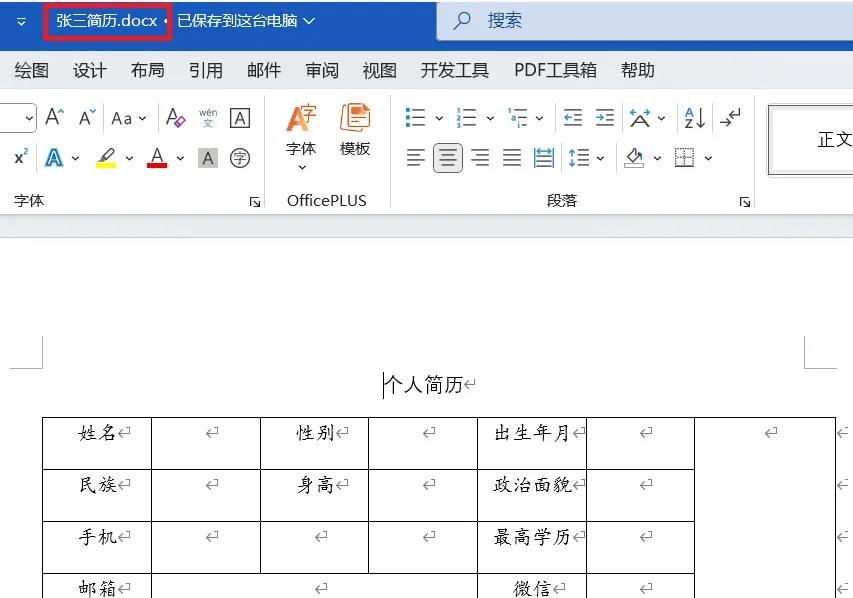Click the 姓名 table cell
Image resolution: width=853 pixels, height=598 pixels.
[x=97, y=443]
